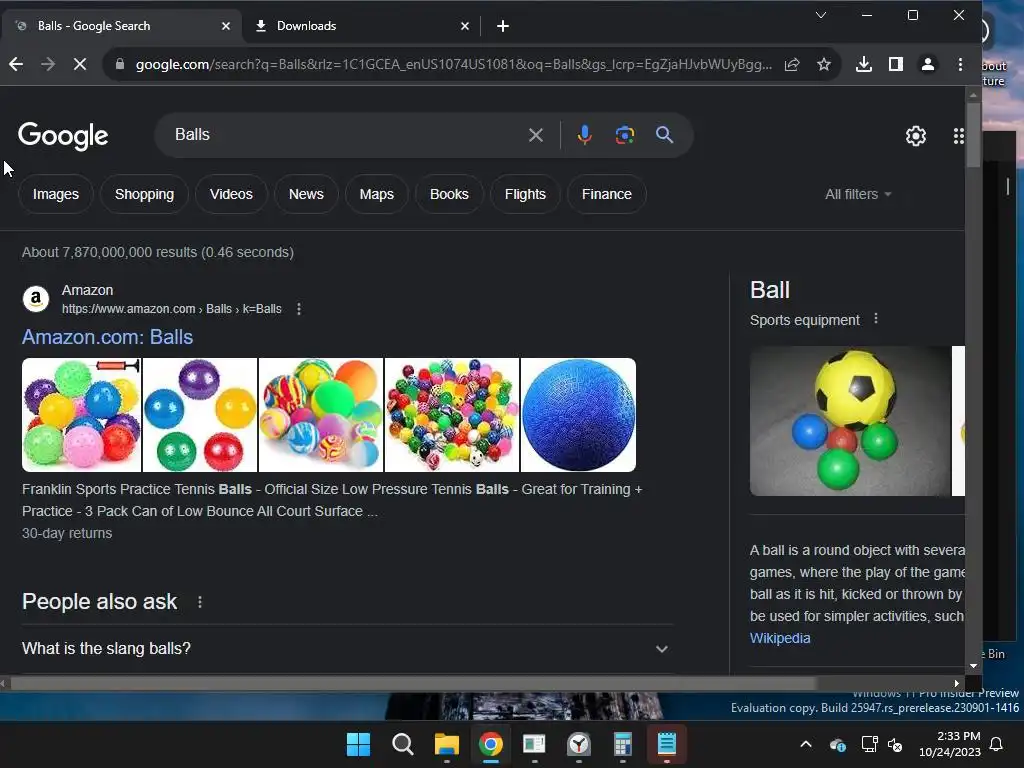Open Chrome three-dot menu
The image size is (1024, 768).
tap(960, 64)
